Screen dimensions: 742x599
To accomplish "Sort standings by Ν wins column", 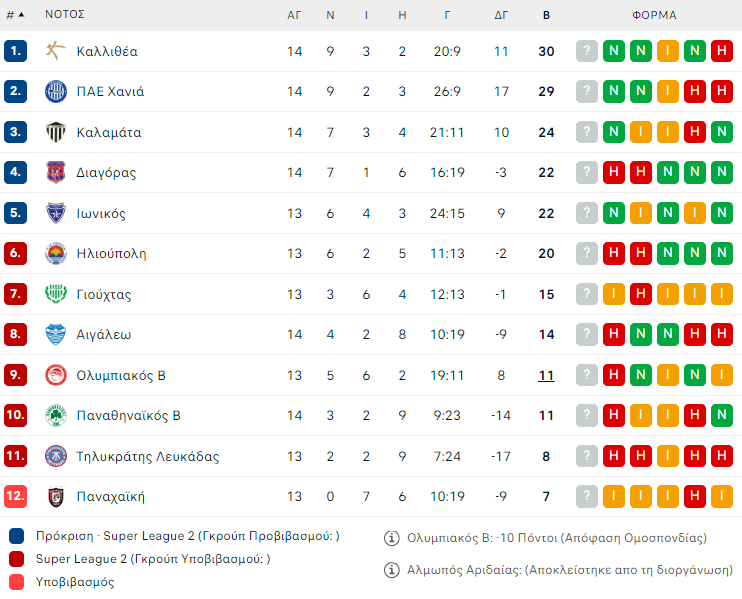I will [x=330, y=15].
